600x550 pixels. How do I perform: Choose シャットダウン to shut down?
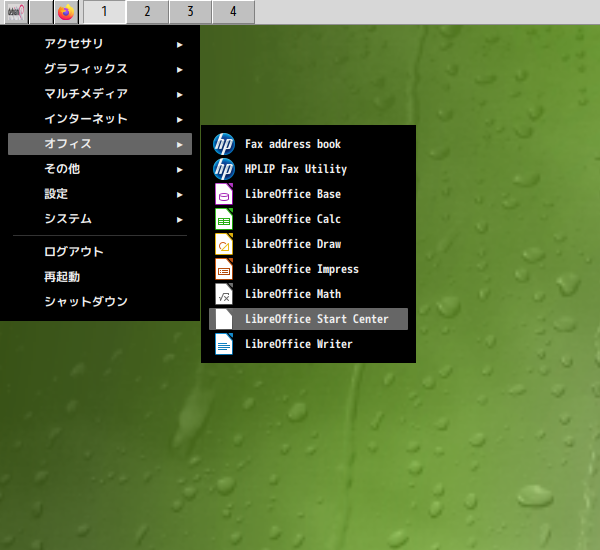pyautogui.click(x=100, y=302)
